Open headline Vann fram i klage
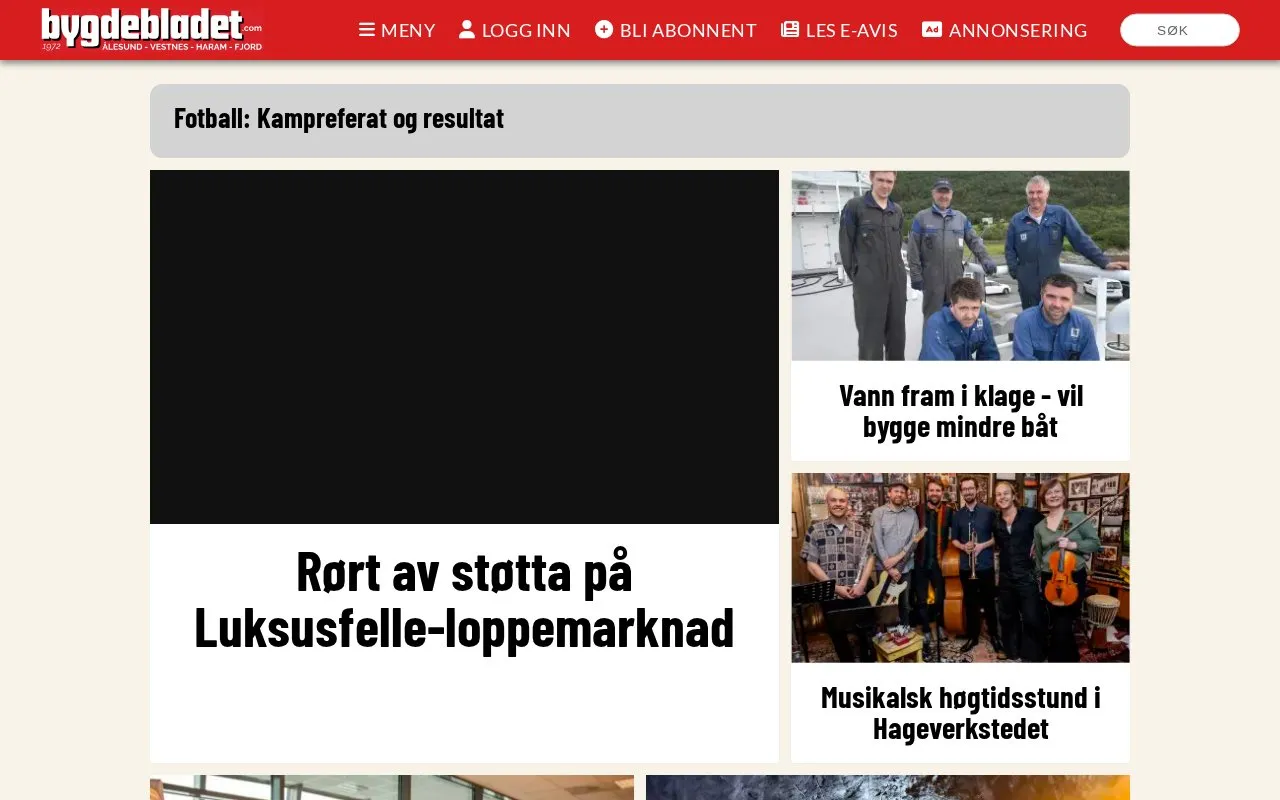 tap(961, 410)
